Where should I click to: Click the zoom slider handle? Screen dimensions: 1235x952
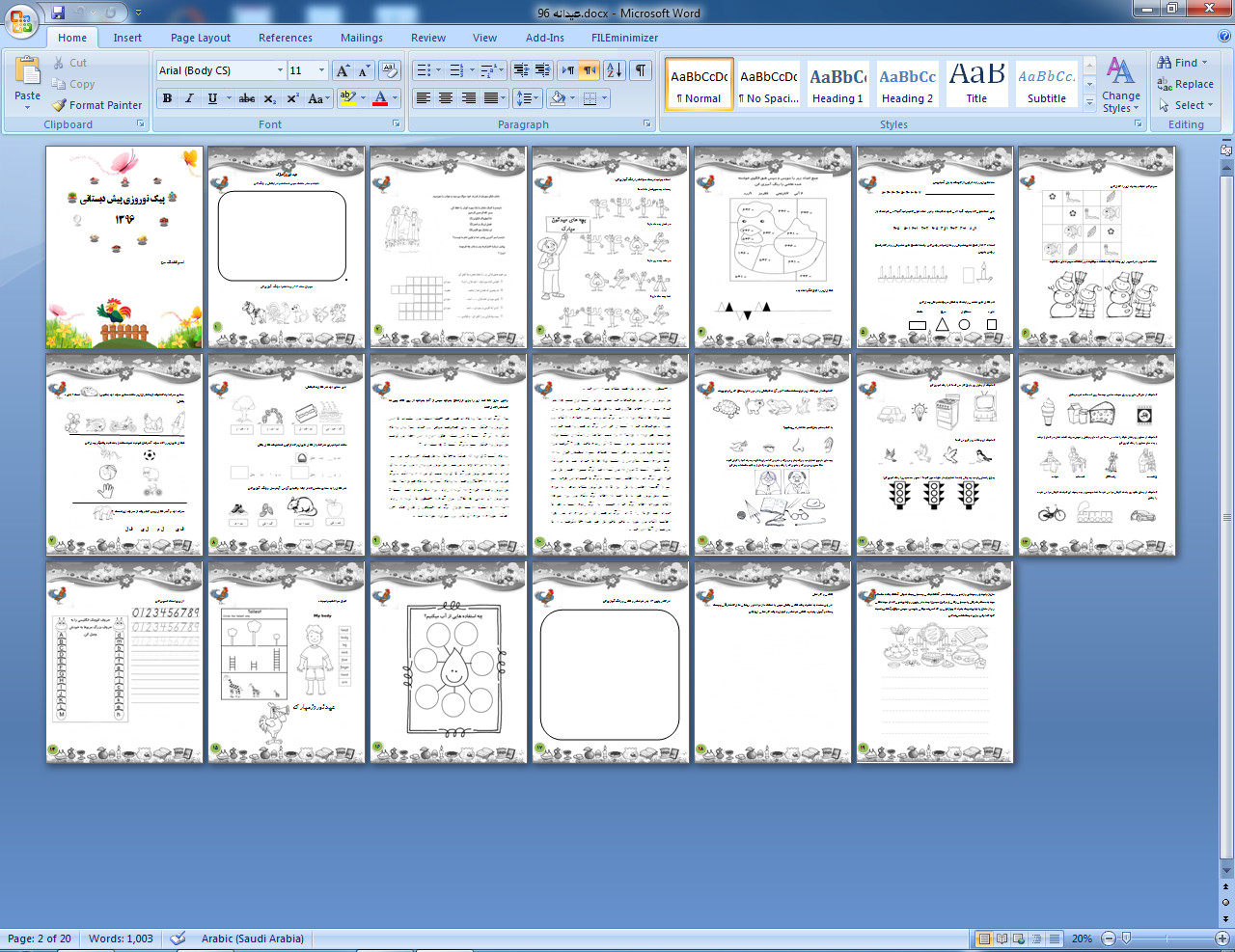pos(1126,938)
